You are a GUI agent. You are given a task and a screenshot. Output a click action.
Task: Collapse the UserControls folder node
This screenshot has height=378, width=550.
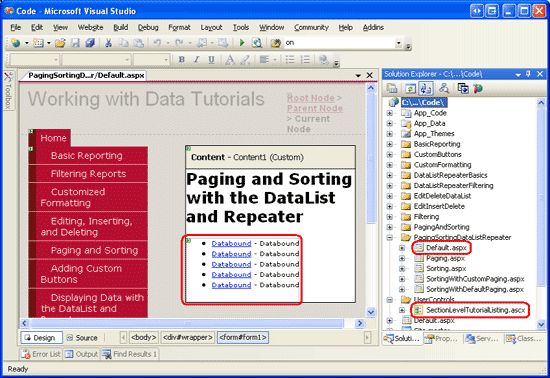pyautogui.click(x=390, y=300)
